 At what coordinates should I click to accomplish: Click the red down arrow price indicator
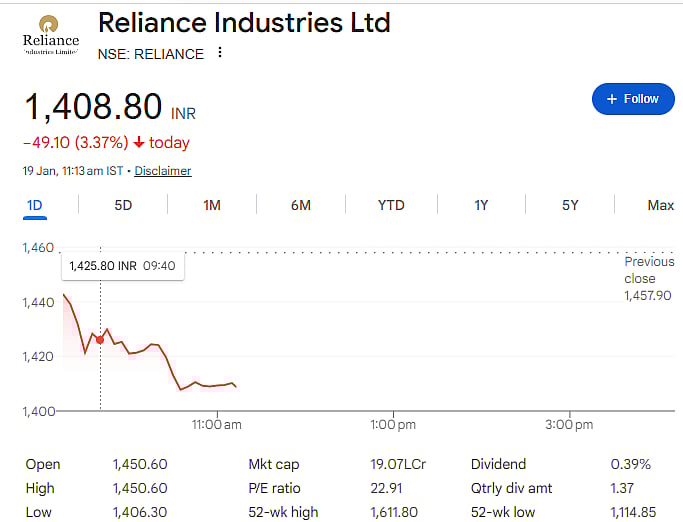point(138,143)
